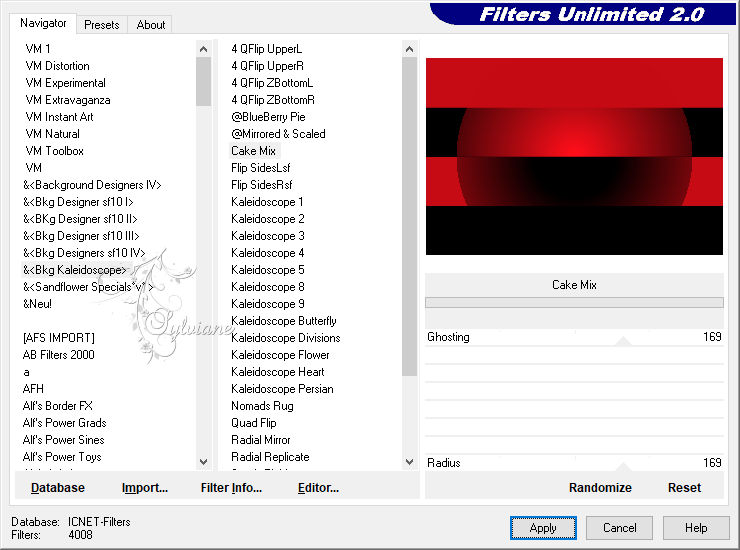Select VM Distortion category
The height and width of the screenshot is (550, 740).
pyautogui.click(x=58, y=66)
